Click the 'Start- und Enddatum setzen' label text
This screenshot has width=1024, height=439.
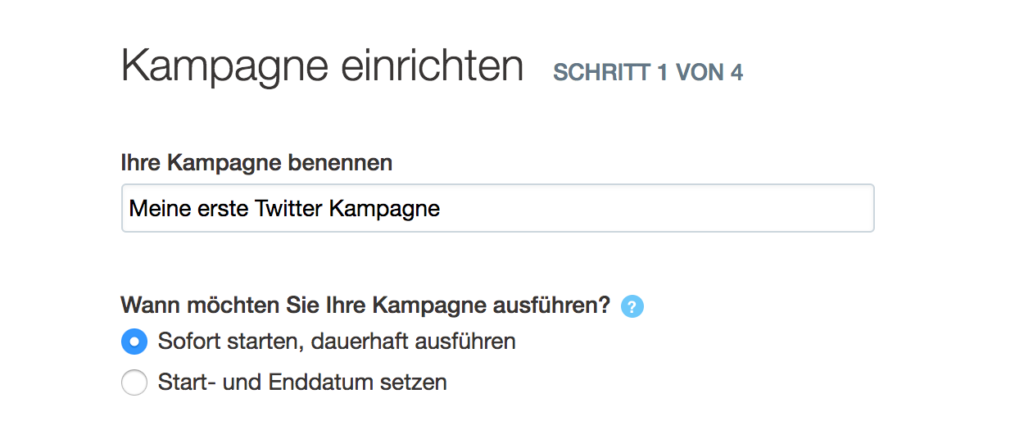tap(302, 382)
